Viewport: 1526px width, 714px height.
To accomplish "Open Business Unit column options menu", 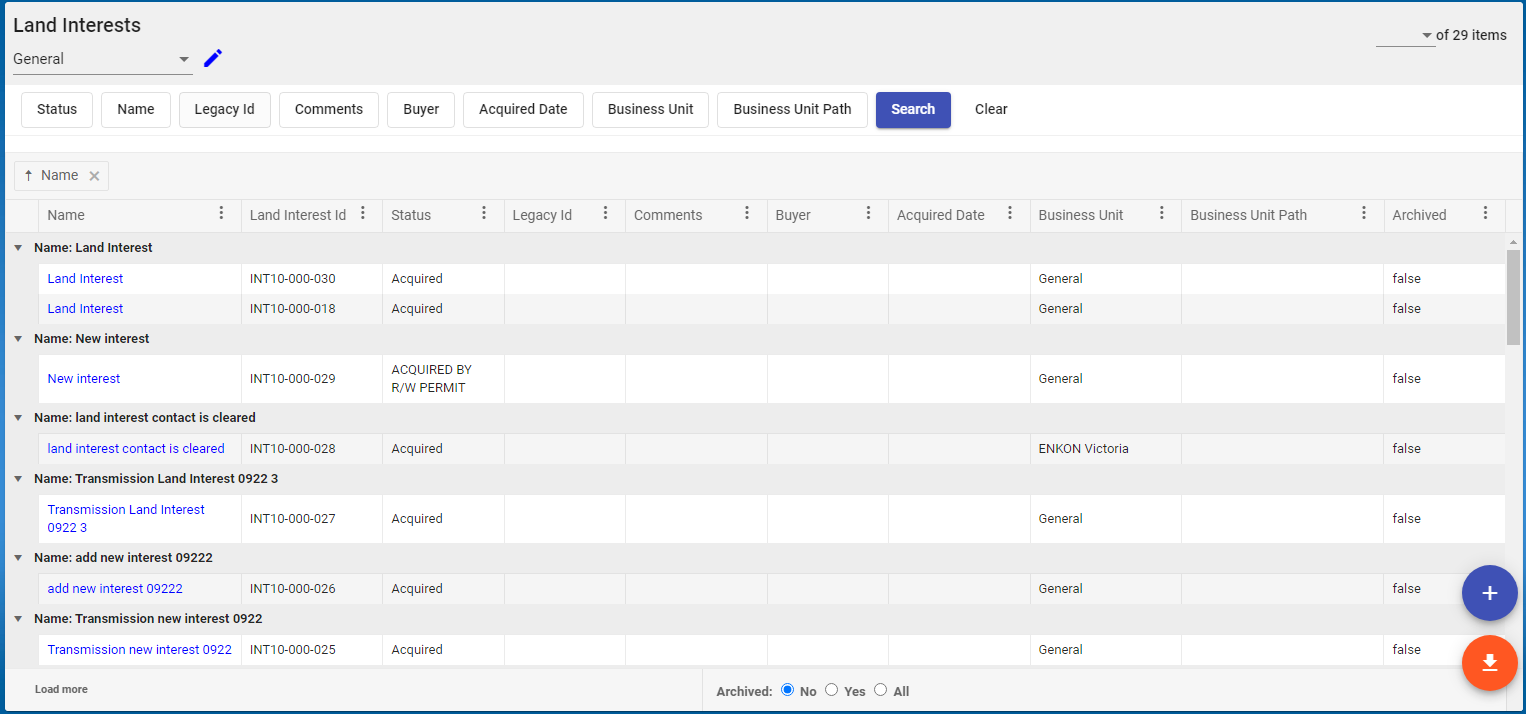I will pyautogui.click(x=1161, y=214).
